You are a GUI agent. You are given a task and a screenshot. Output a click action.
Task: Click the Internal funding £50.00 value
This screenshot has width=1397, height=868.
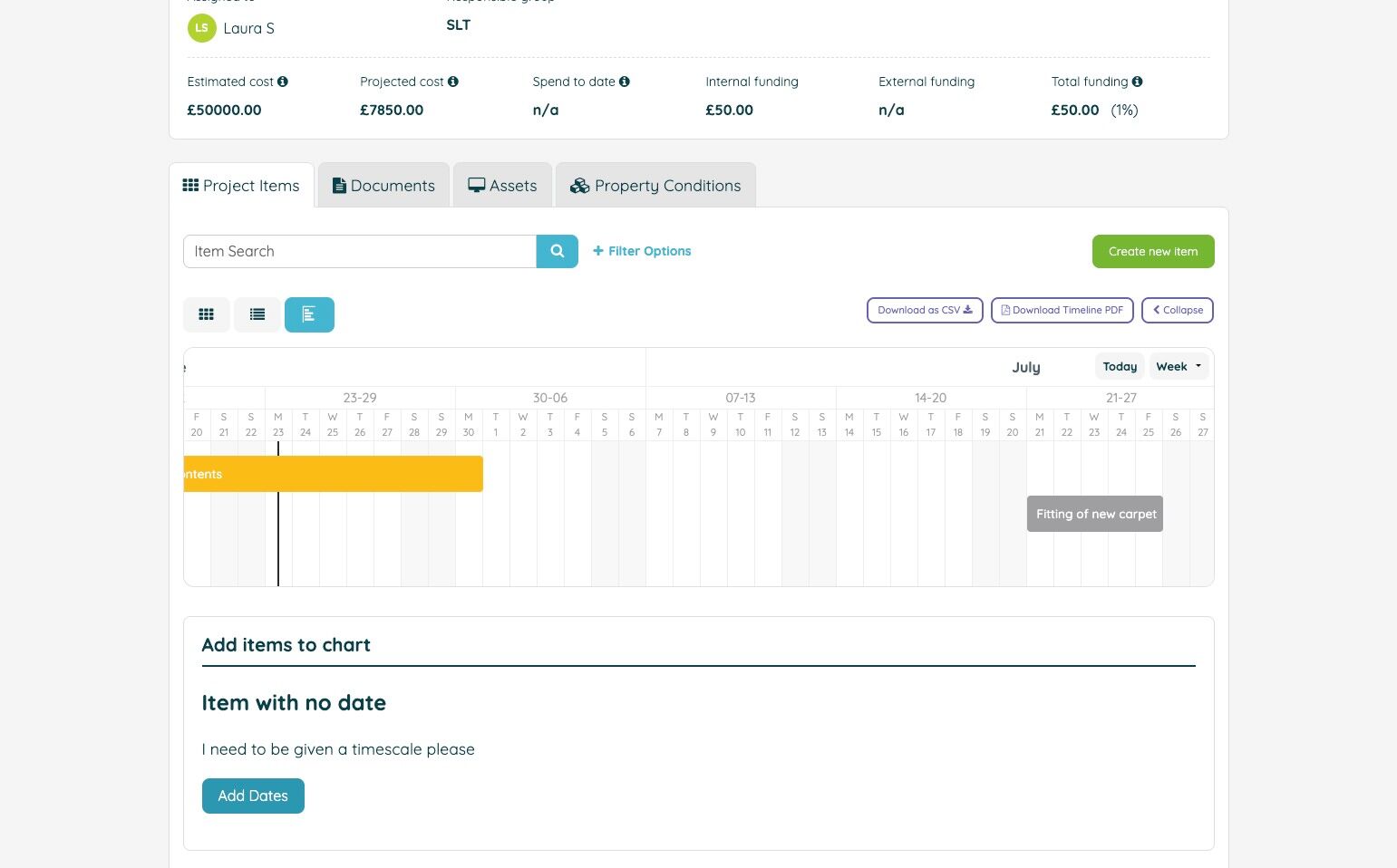(x=730, y=111)
